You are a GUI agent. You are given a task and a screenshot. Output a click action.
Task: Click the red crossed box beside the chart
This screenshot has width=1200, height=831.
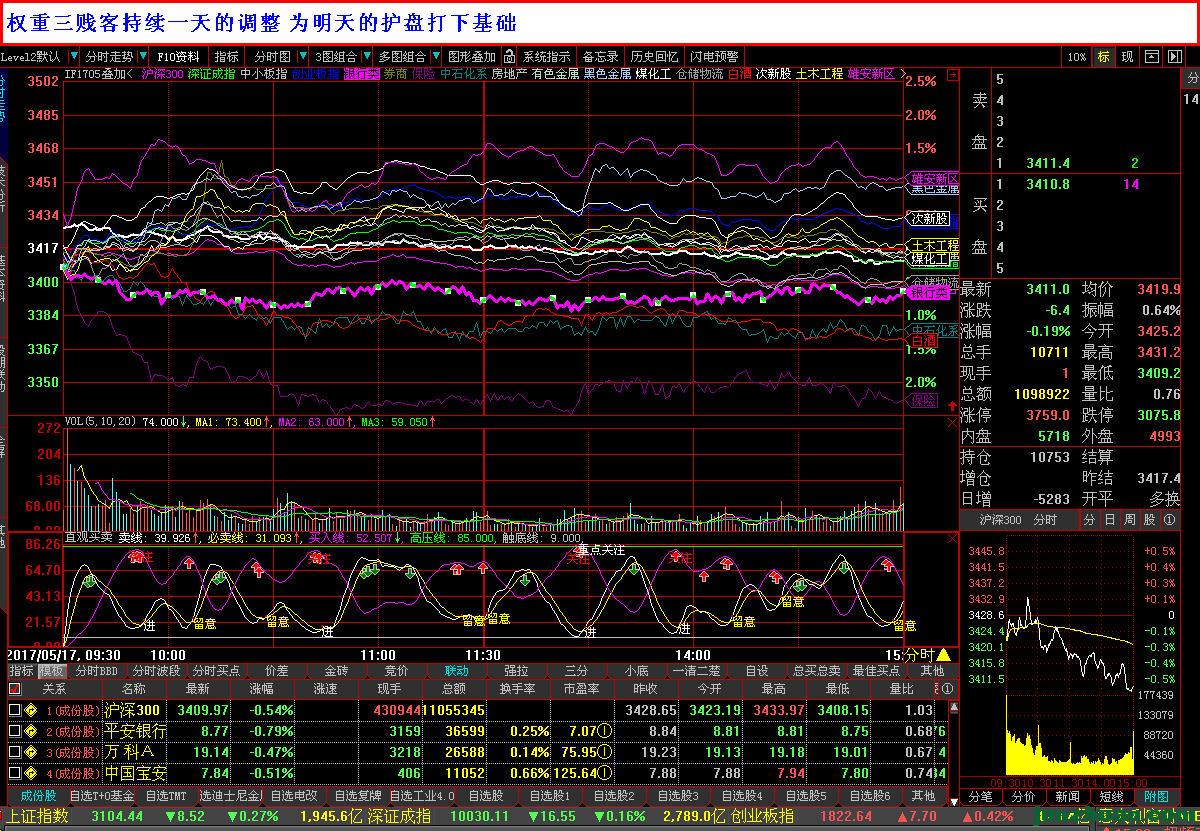point(952,74)
